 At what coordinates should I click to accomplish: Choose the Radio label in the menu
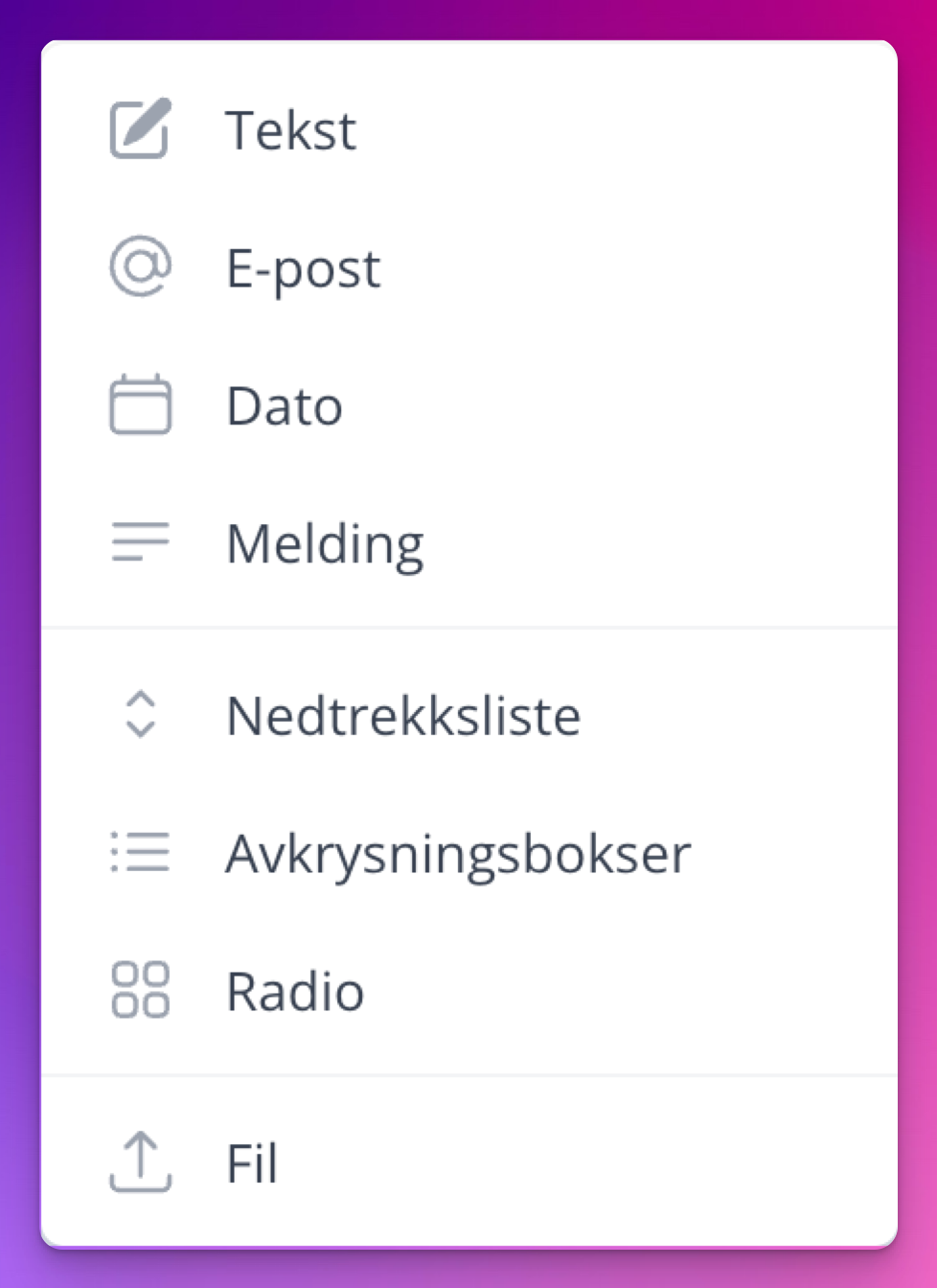295,992
